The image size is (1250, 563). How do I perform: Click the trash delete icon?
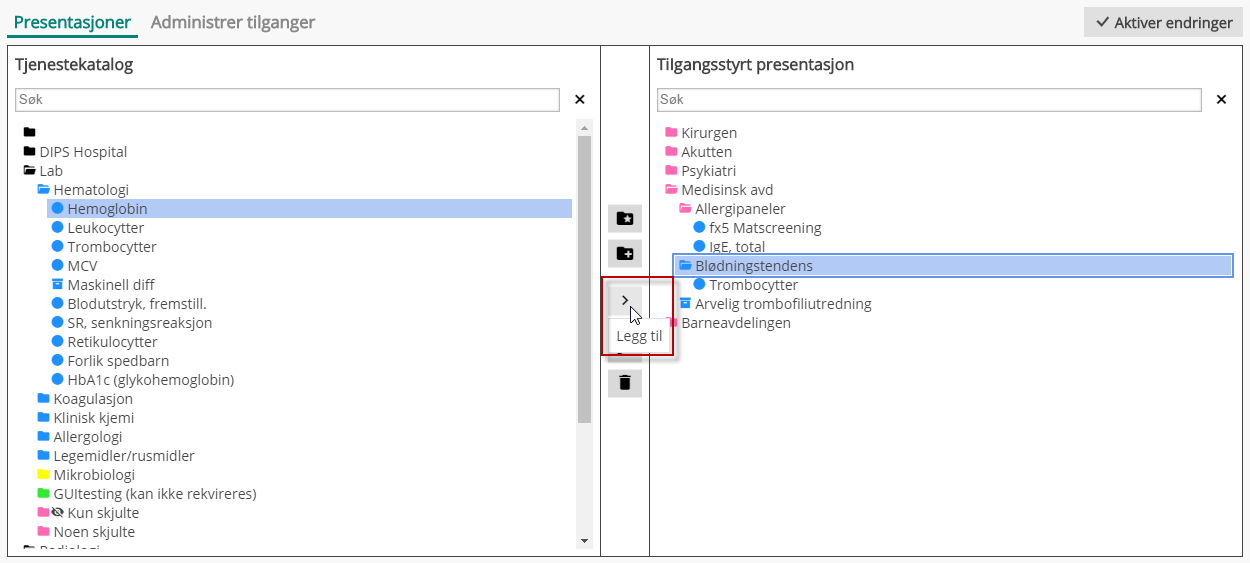(x=625, y=383)
